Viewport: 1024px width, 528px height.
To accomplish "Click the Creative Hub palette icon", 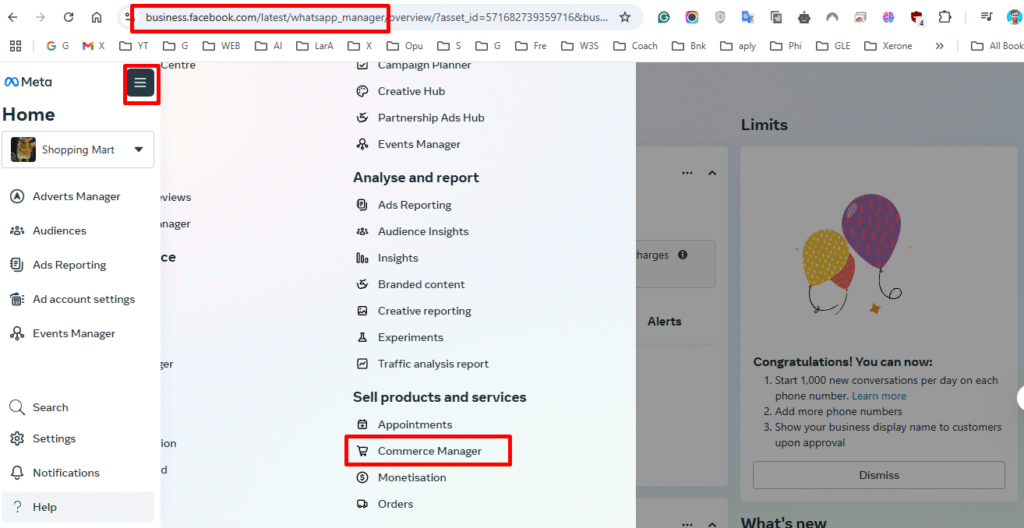I will coord(362,91).
